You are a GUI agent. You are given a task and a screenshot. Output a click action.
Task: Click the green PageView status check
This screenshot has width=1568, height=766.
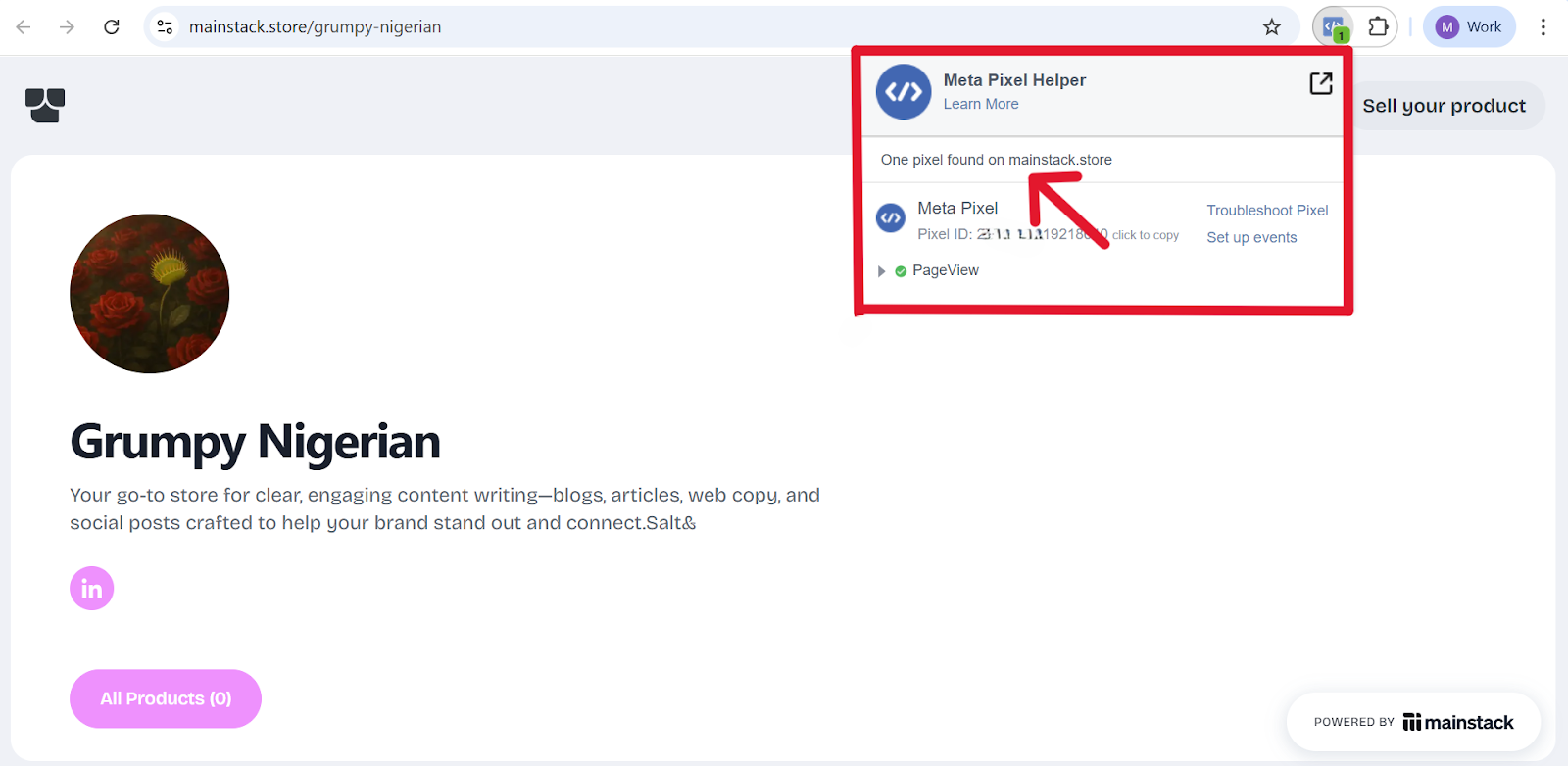point(901,271)
